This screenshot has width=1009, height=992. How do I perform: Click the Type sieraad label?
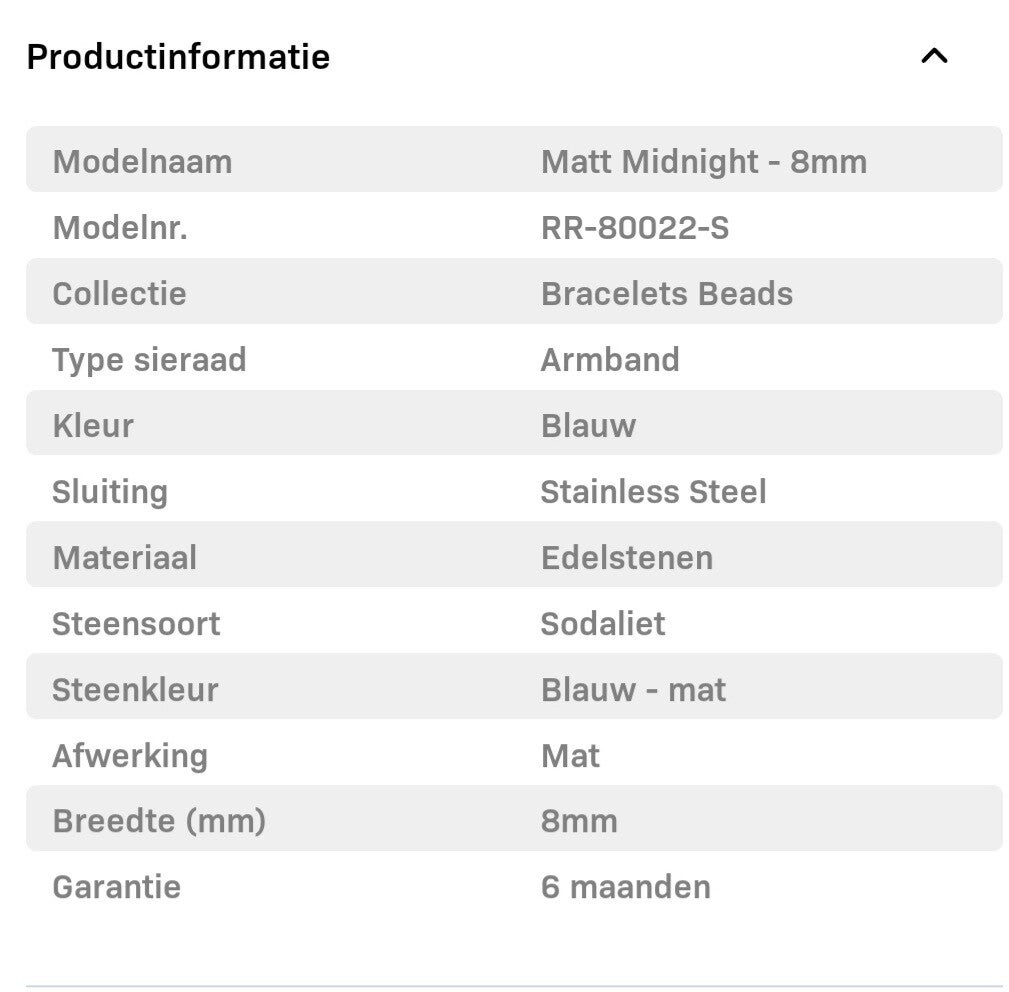[x=149, y=360]
